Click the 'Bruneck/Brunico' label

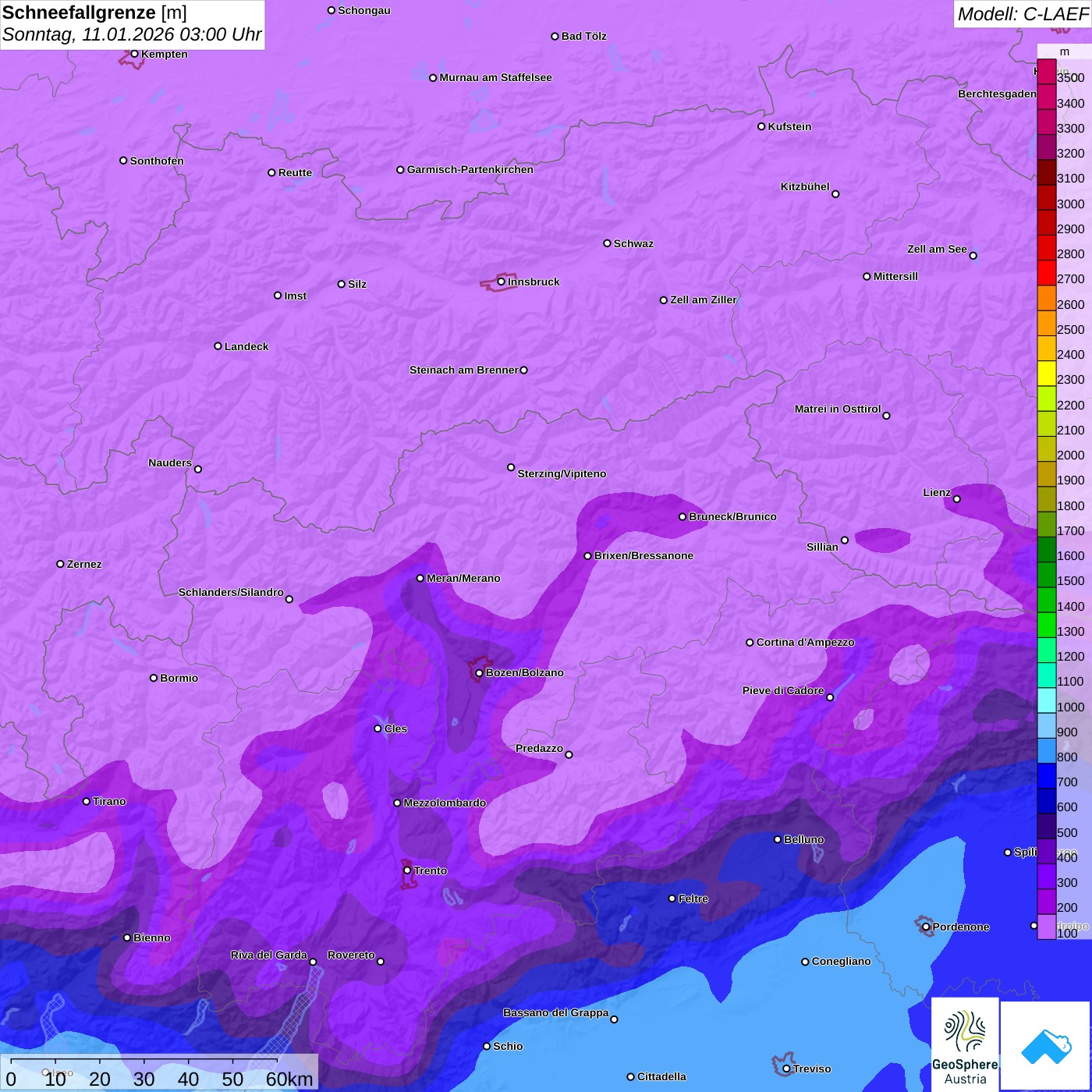click(732, 516)
